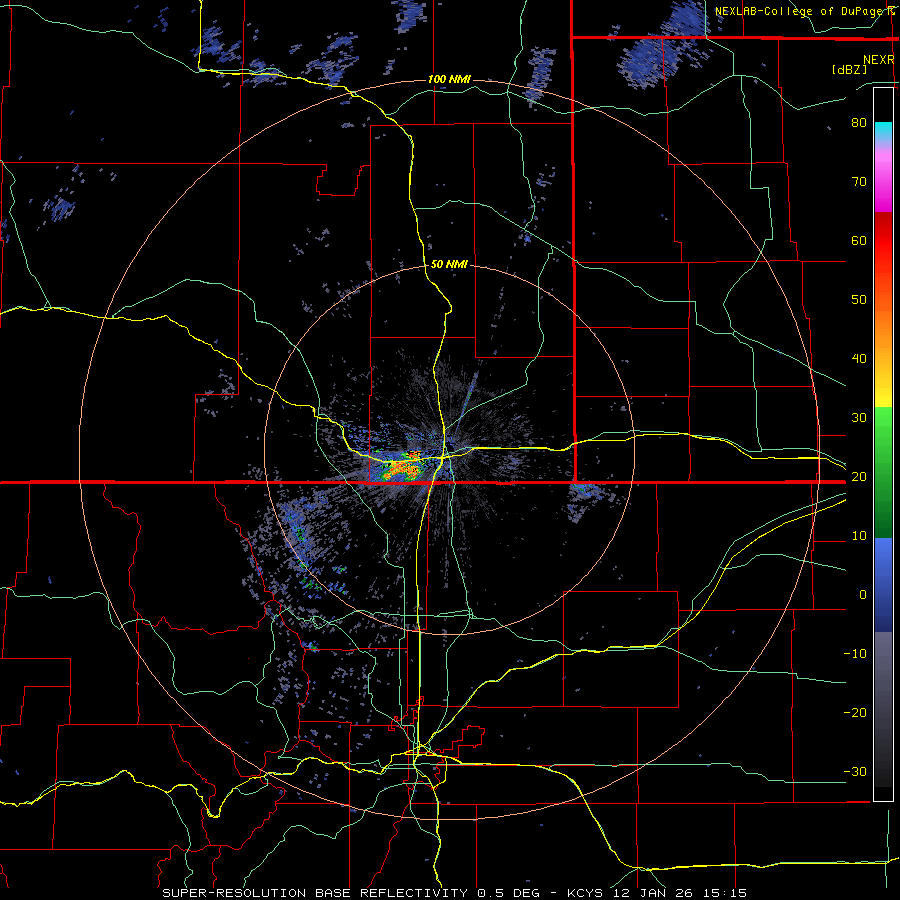Click the 50 value on reflectivity scale
This screenshot has width=900, height=900.
[x=859, y=300]
